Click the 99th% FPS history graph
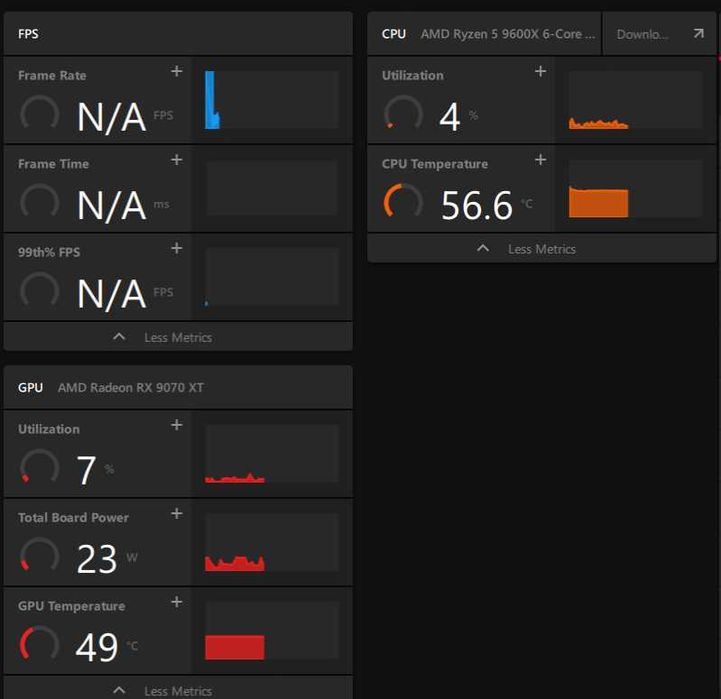721x699 pixels. (x=272, y=277)
